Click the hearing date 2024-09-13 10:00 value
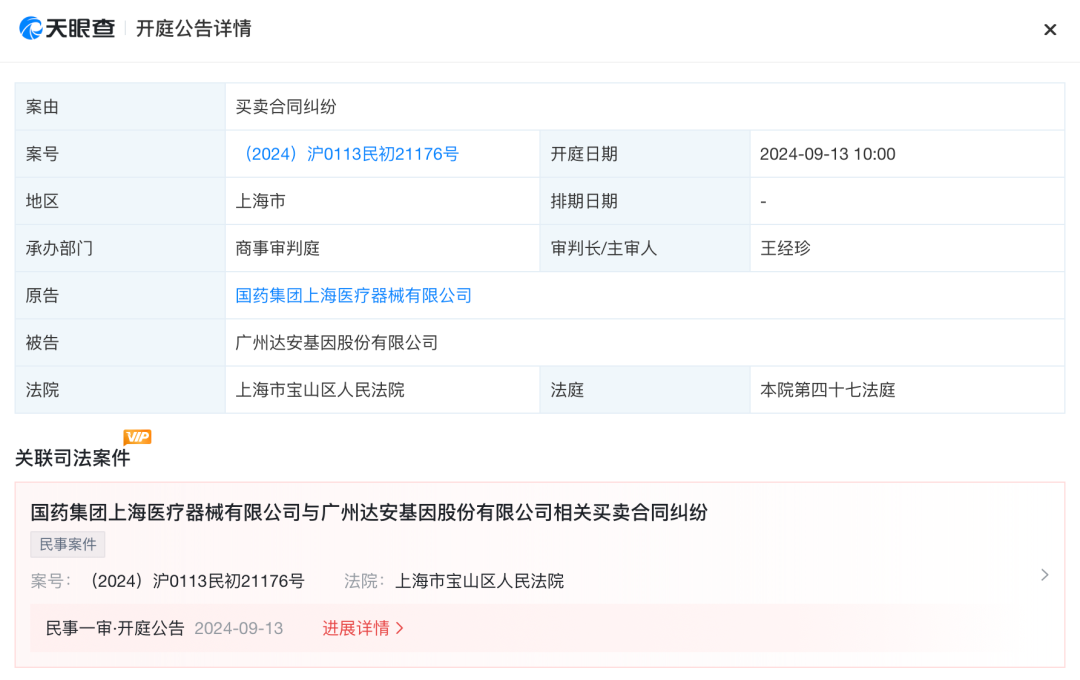 coord(827,154)
